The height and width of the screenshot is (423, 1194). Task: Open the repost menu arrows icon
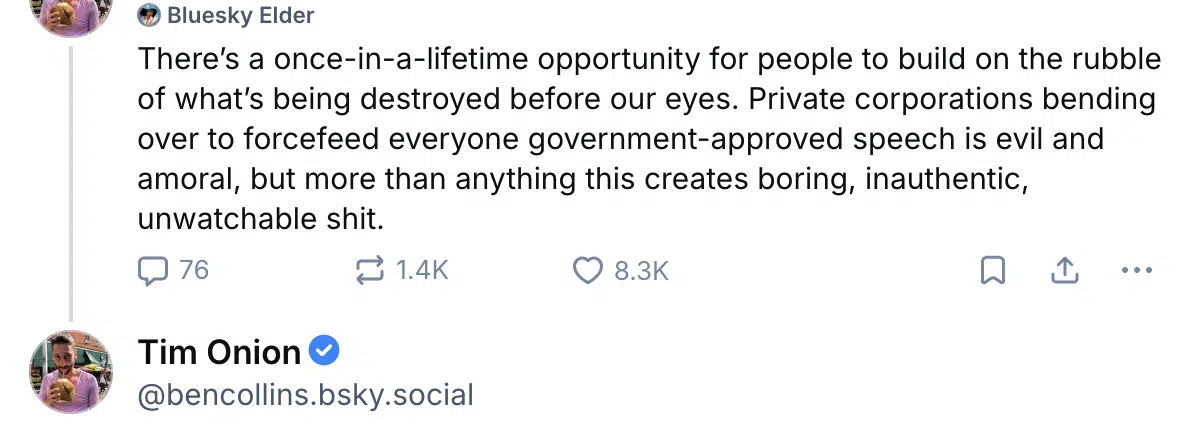click(x=370, y=270)
